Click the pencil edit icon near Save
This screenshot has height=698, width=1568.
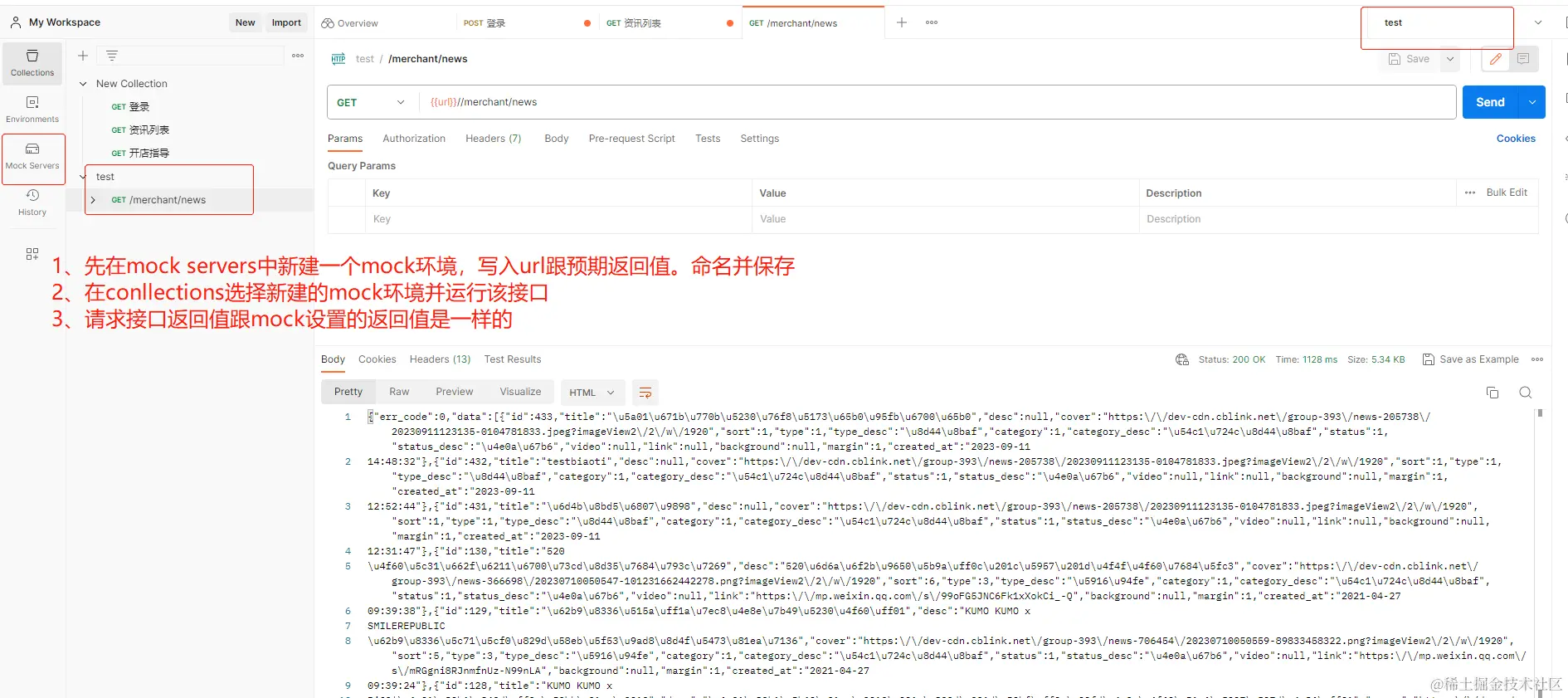[1496, 59]
